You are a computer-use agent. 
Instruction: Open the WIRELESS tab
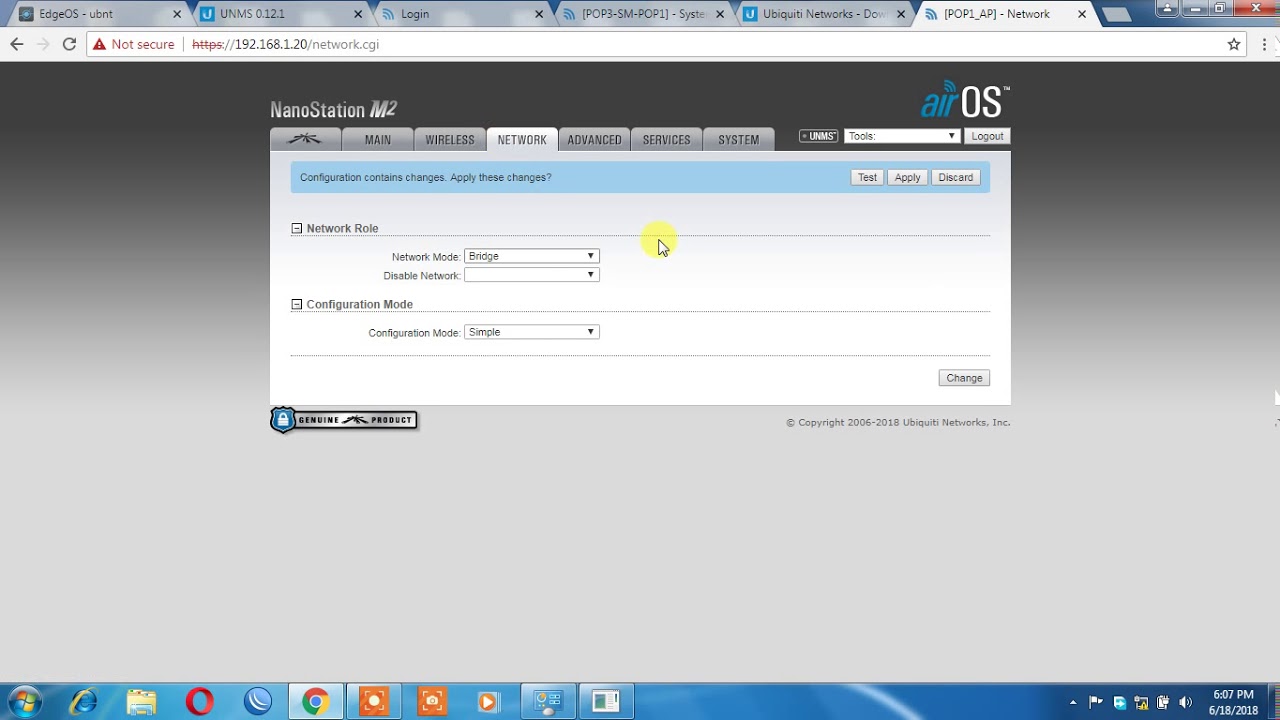click(x=450, y=140)
